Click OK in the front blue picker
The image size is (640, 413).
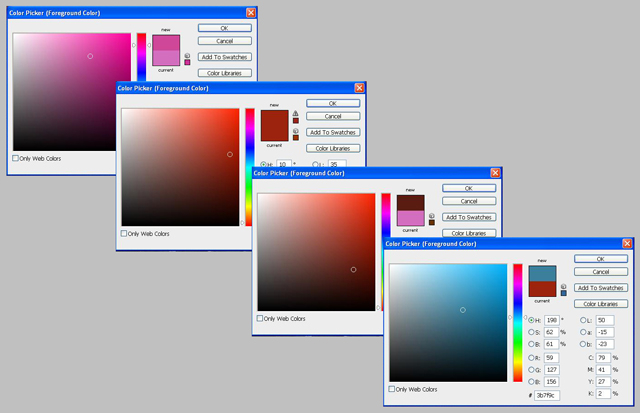[x=601, y=259]
